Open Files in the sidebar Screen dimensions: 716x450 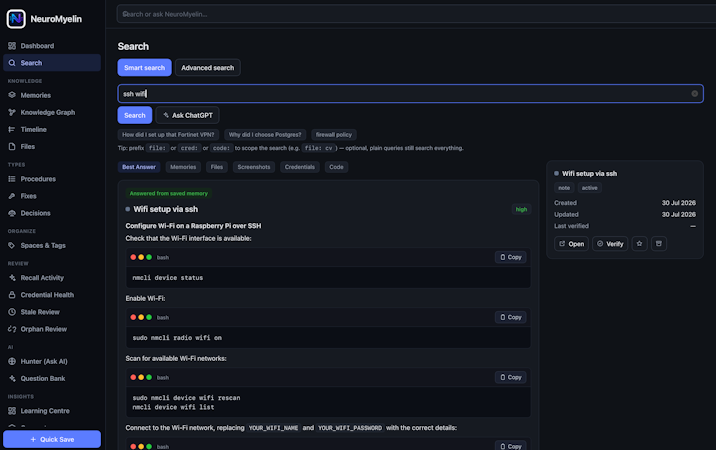point(52,147)
